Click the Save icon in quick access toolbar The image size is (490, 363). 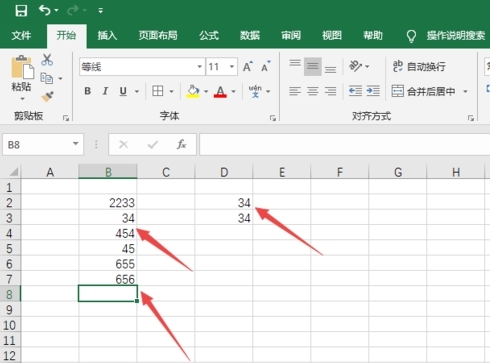click(x=21, y=10)
